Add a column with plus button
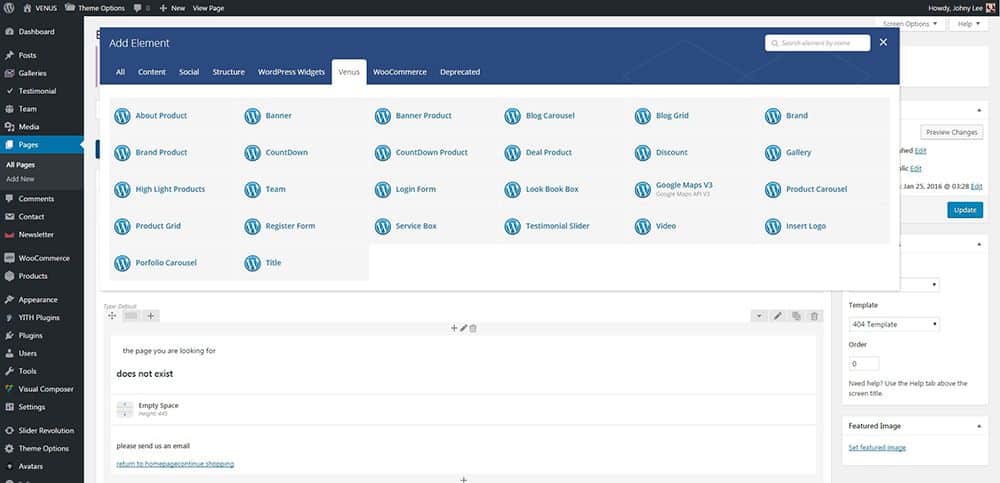 [x=151, y=316]
